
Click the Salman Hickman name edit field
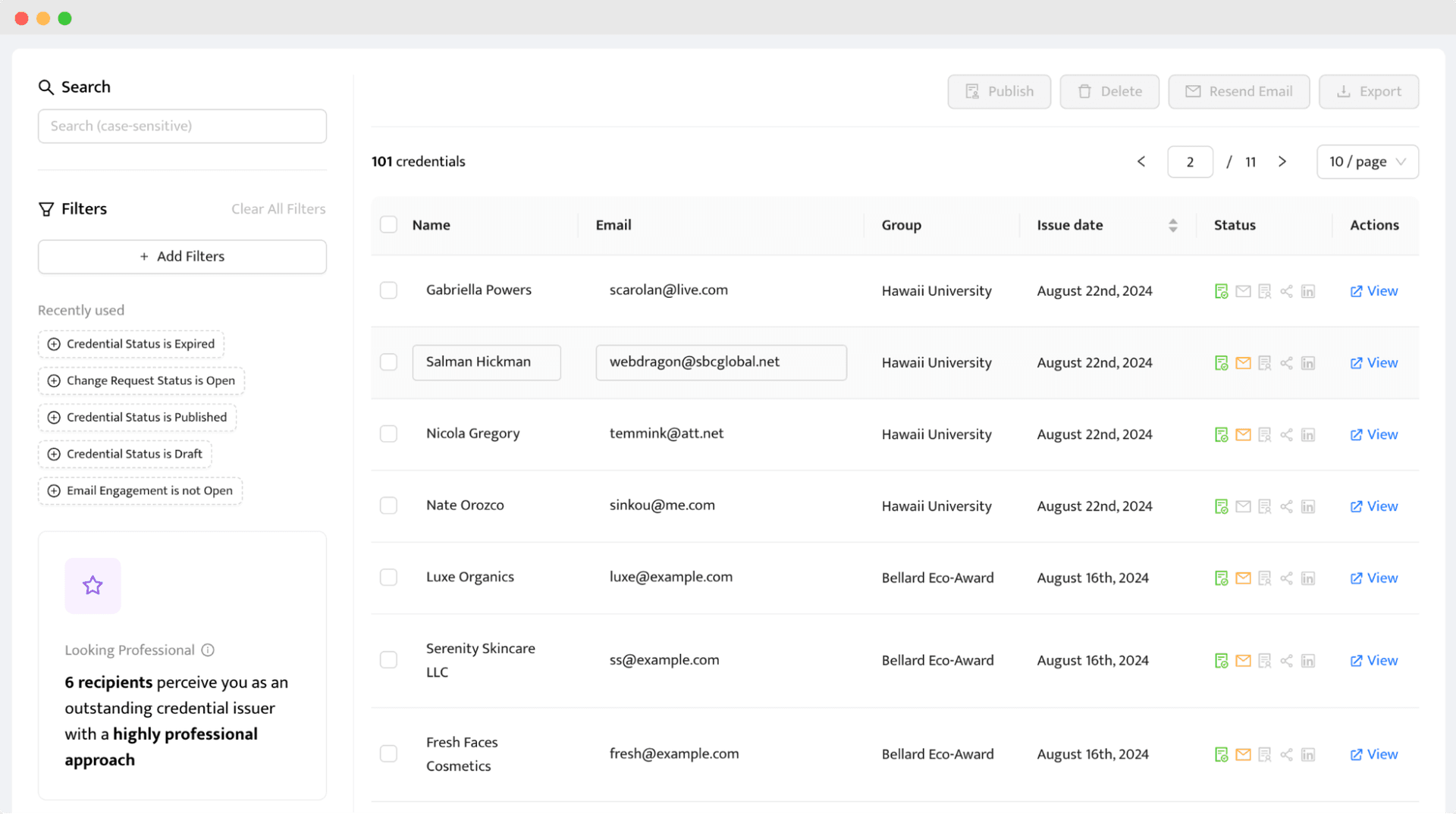pyautogui.click(x=487, y=362)
